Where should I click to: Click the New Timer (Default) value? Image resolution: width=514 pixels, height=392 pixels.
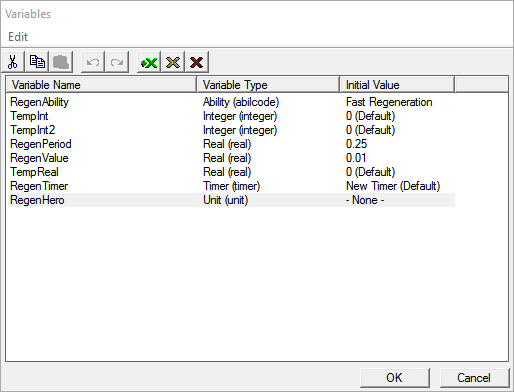[393, 186]
